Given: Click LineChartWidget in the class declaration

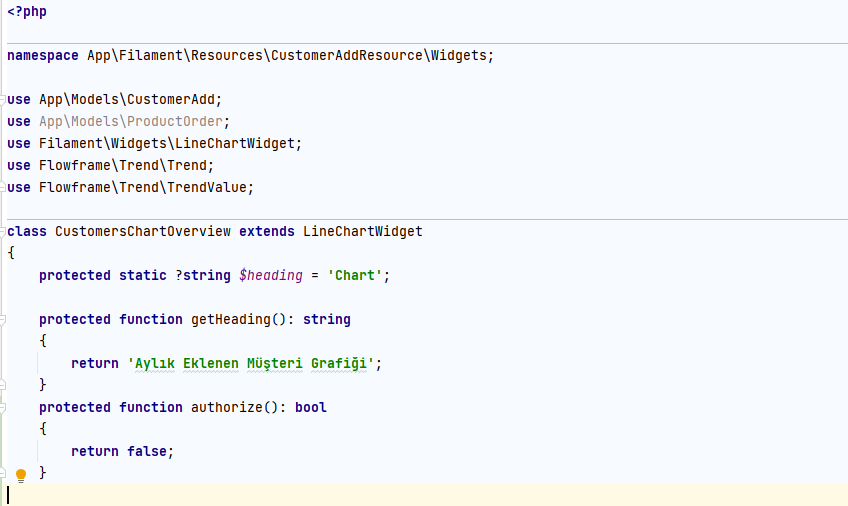Looking at the screenshot, I should (x=362, y=231).
